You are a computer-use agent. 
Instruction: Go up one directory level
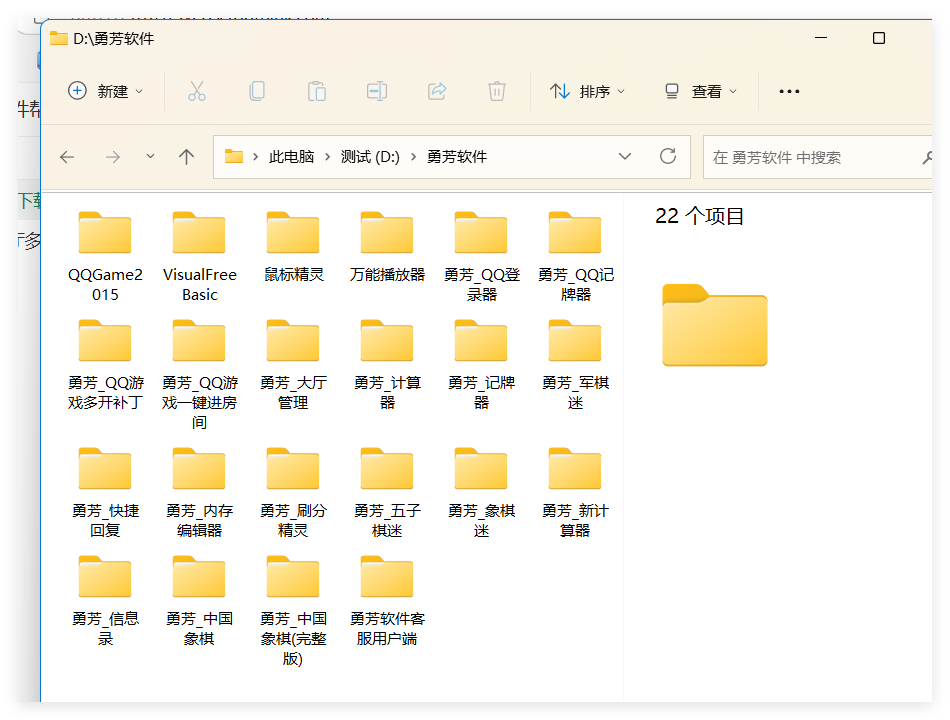[186, 157]
